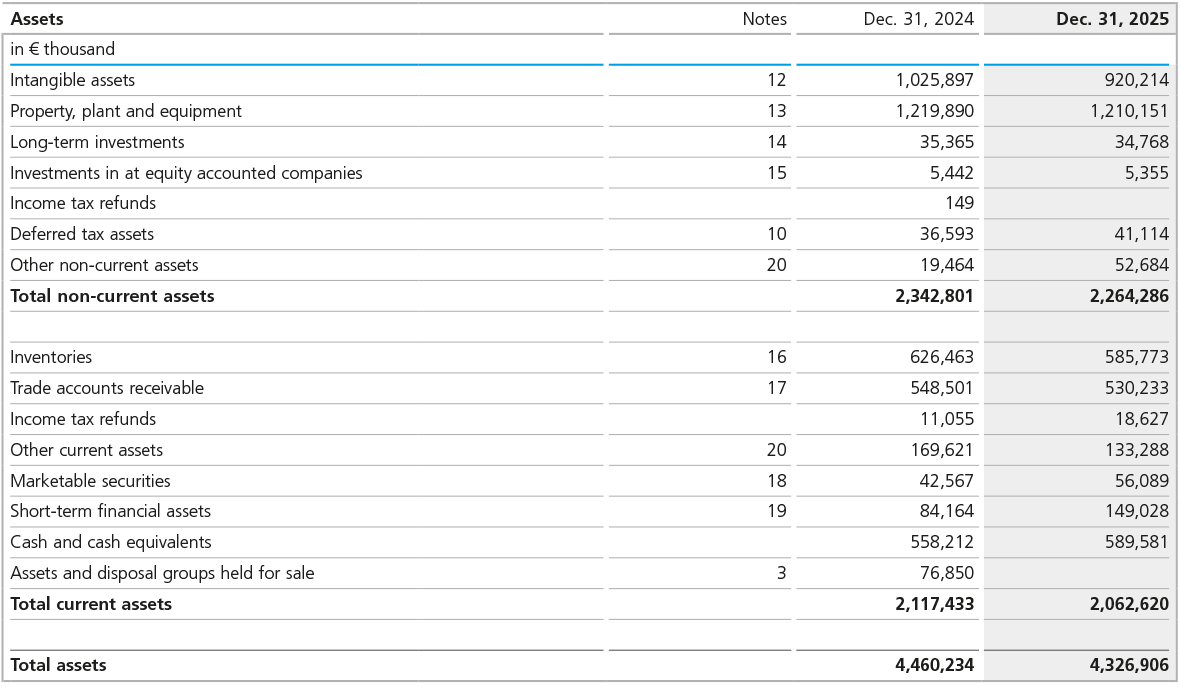
Task: Select the 'Dec. 31, 2025' column header
Action: [1112, 19]
